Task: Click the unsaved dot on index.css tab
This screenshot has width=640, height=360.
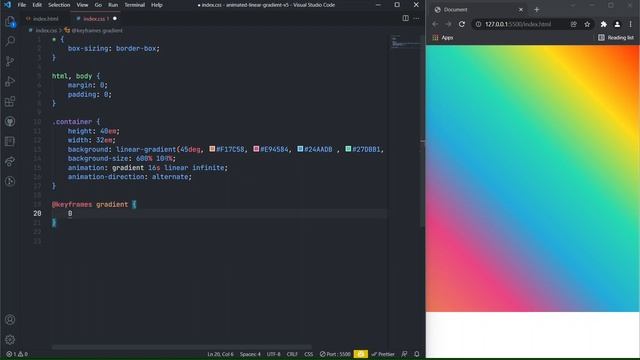Action: click(x=115, y=19)
